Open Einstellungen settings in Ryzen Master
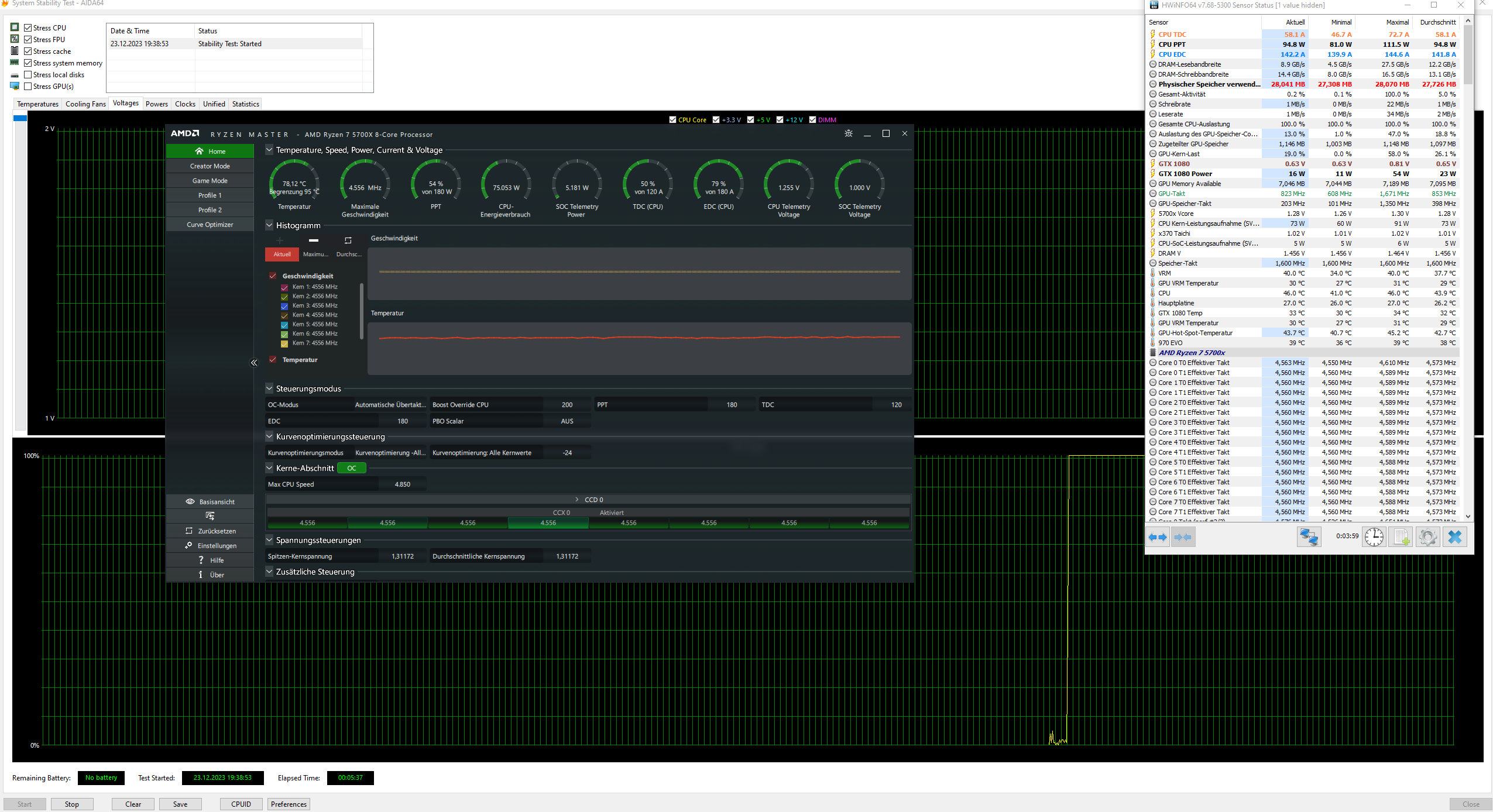Image resolution: width=1493 pixels, height=812 pixels. (x=210, y=545)
